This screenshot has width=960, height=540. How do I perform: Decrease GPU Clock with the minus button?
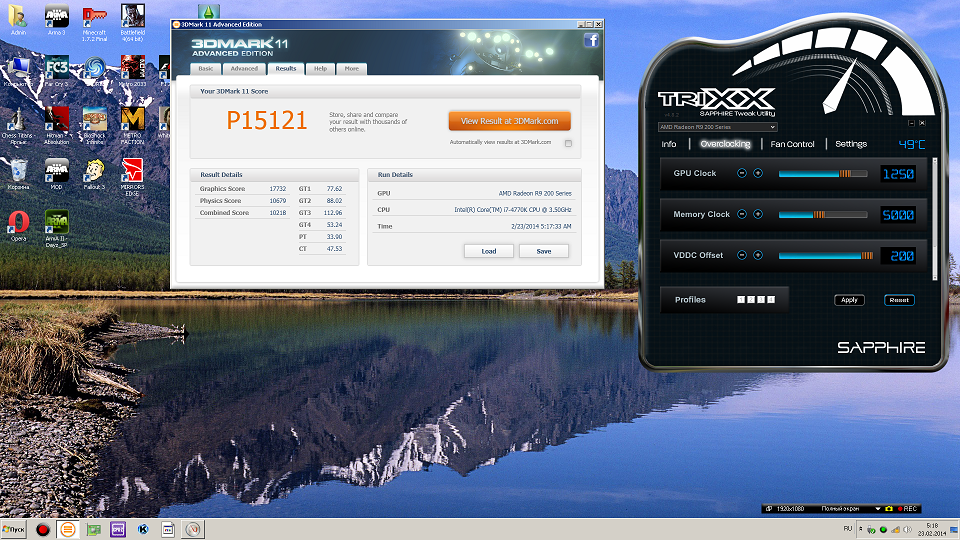[x=741, y=173]
